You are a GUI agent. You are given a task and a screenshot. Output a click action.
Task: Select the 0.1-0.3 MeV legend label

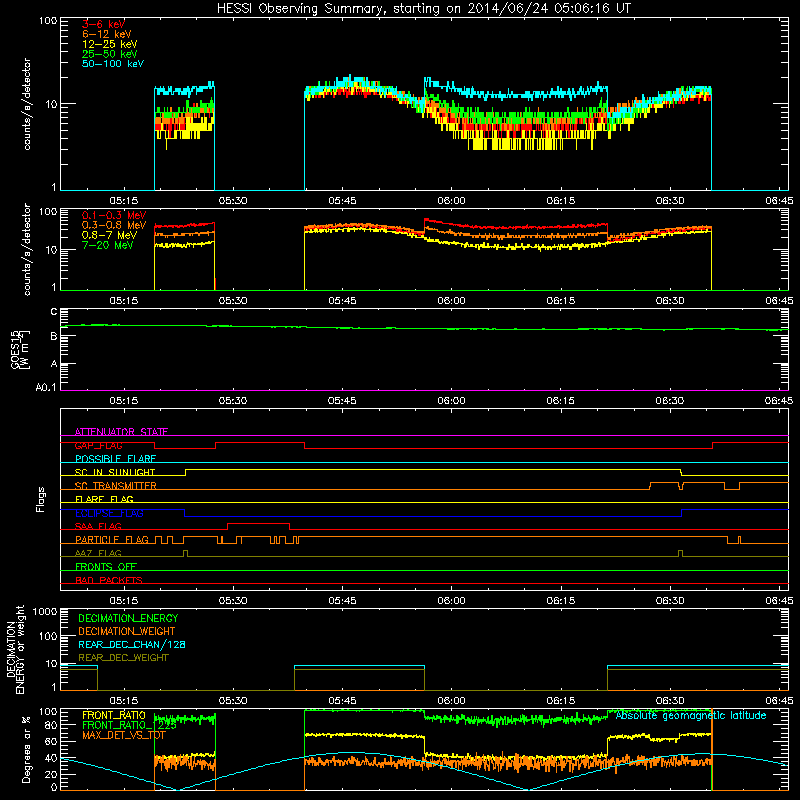pyautogui.click(x=114, y=215)
